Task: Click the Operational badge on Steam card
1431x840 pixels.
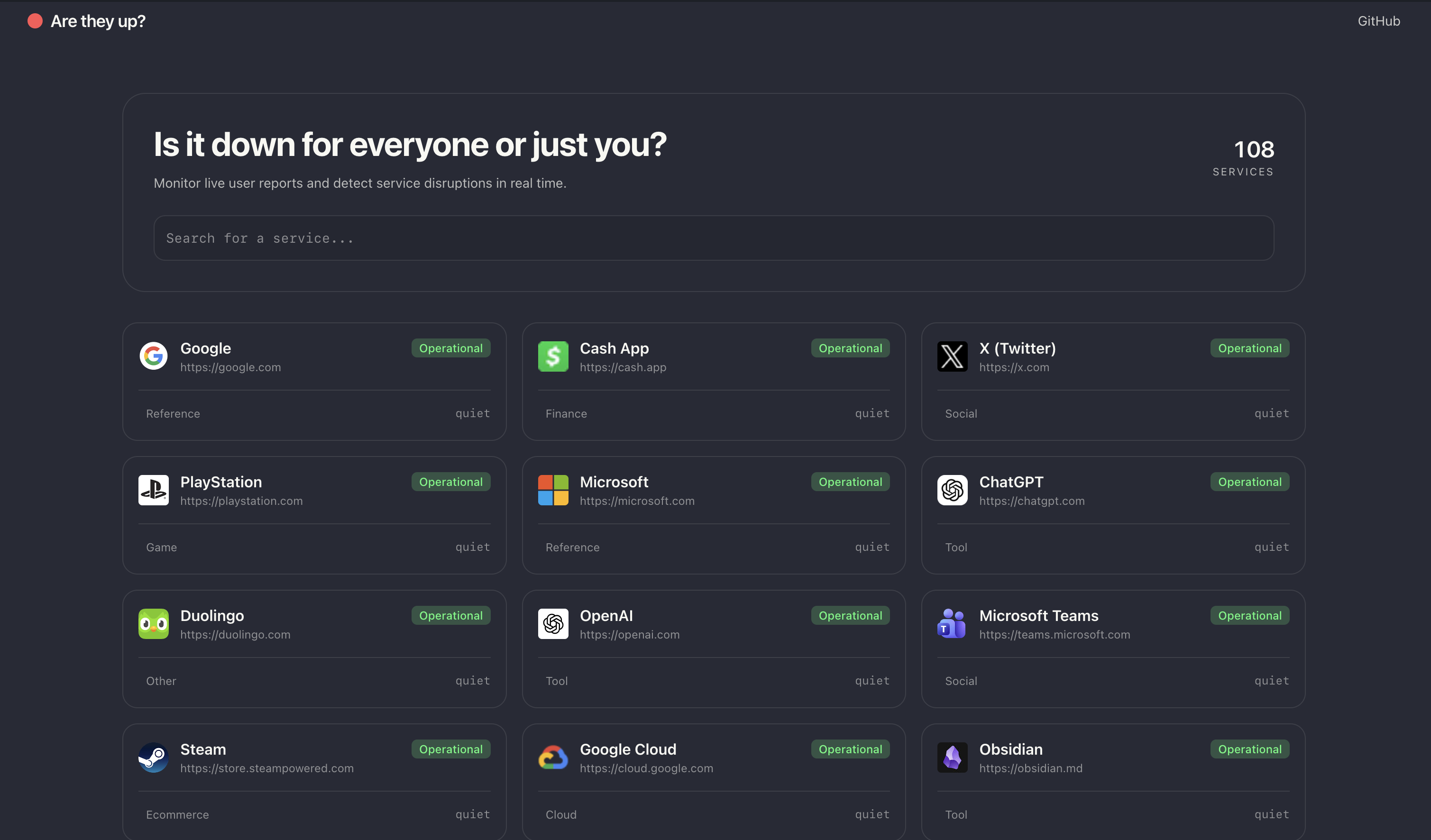Action: click(451, 749)
